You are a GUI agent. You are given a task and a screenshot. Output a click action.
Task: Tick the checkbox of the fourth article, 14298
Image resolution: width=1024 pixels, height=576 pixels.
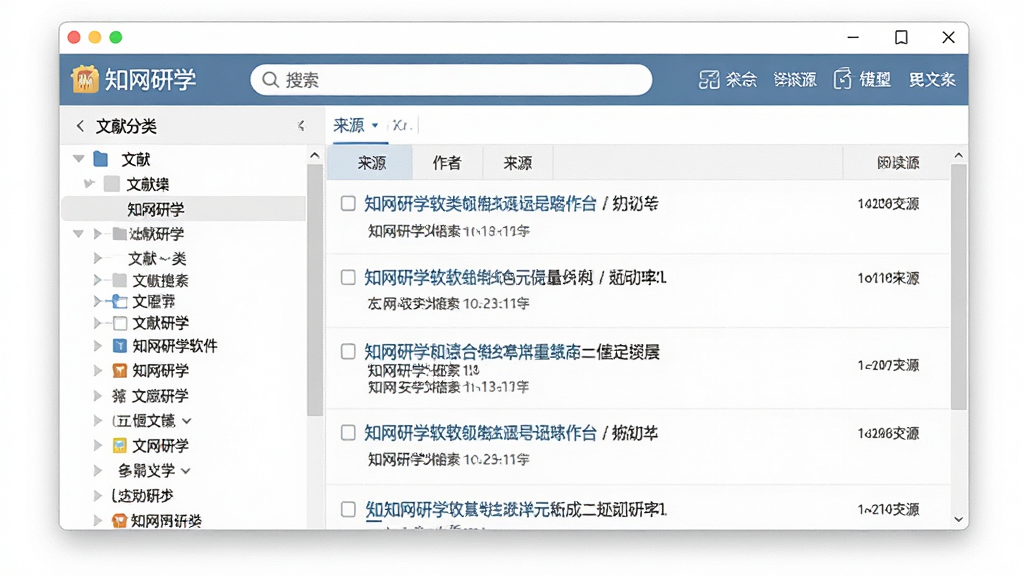(348, 433)
